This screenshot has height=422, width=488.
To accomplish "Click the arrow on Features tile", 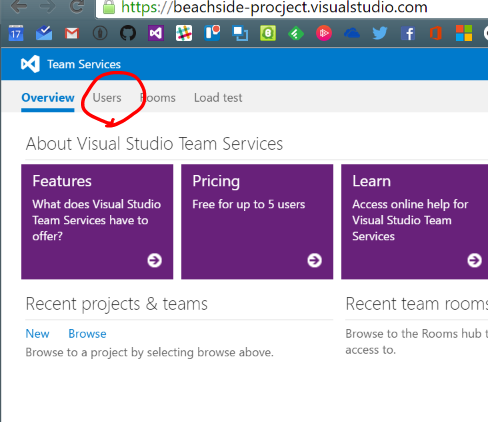I will click(x=155, y=260).
